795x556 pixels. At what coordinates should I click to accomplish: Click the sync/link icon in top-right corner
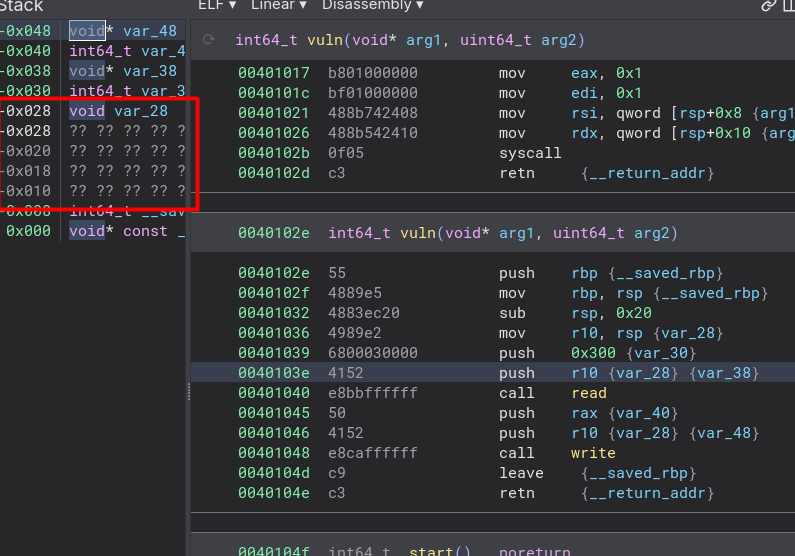[768, 6]
